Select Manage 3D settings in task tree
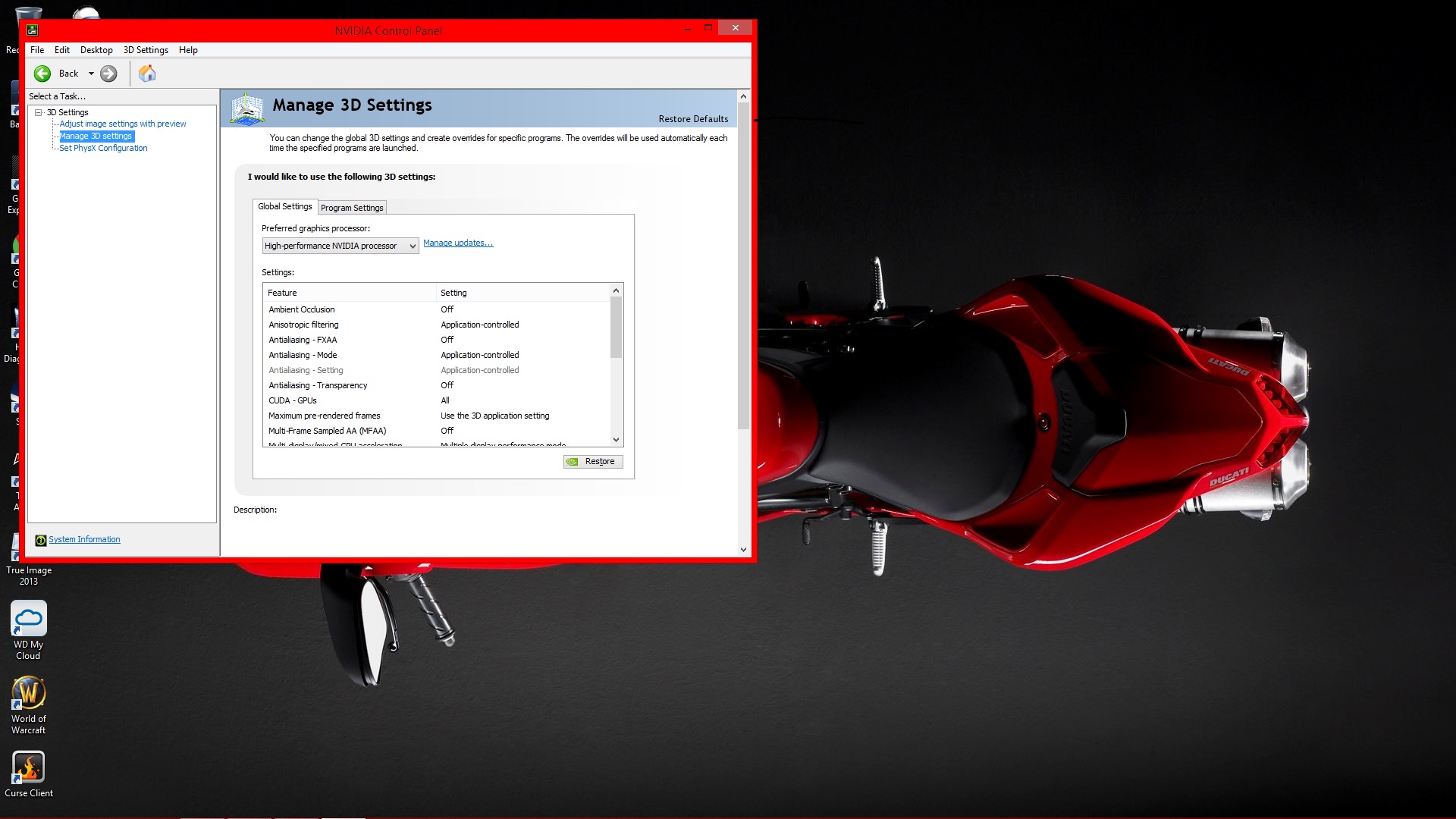Viewport: 1456px width, 819px height. [96, 136]
